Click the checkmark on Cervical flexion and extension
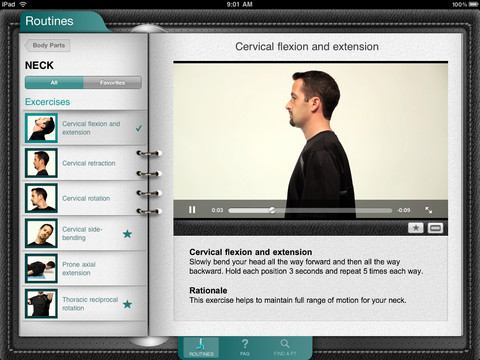The image size is (480, 360). coord(139,128)
